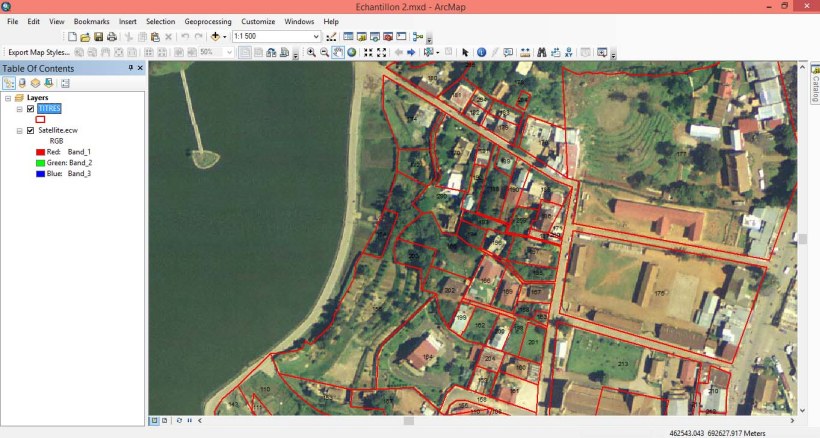Click Fixed Zoom Out arrows
Screen dimensions: 820x438
pos(381,52)
